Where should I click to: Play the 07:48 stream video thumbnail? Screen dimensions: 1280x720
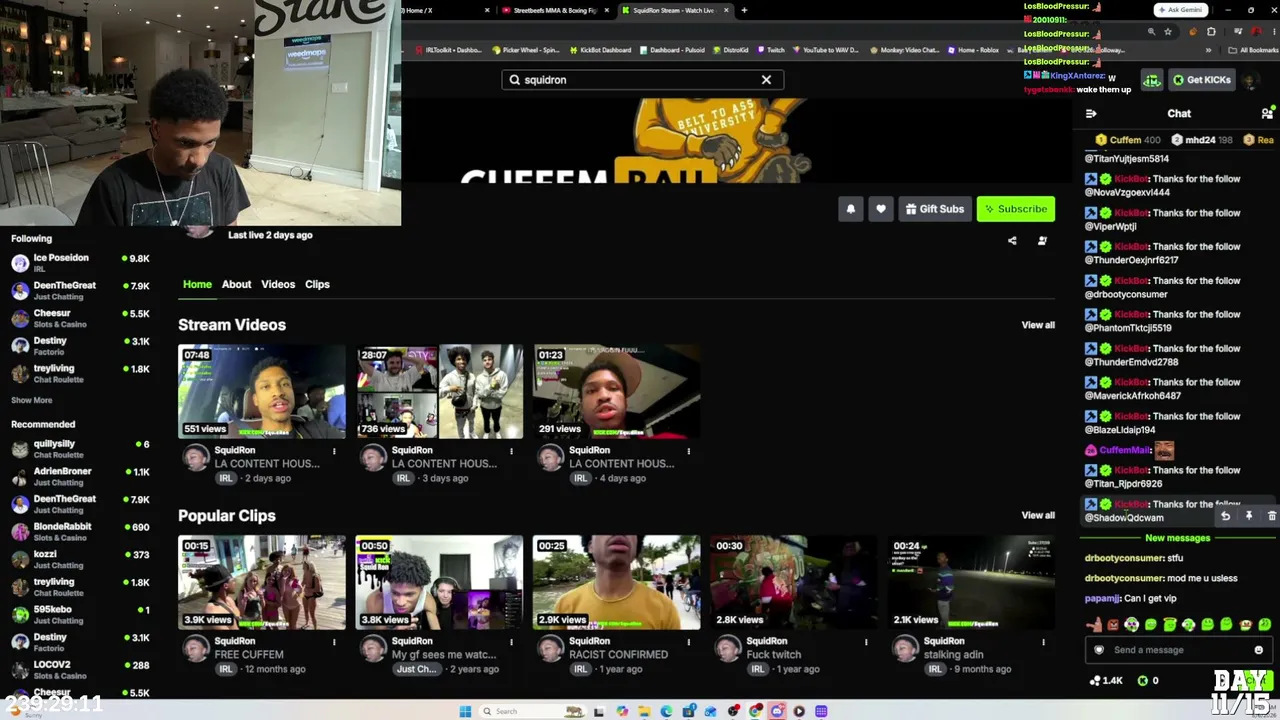[x=262, y=392]
